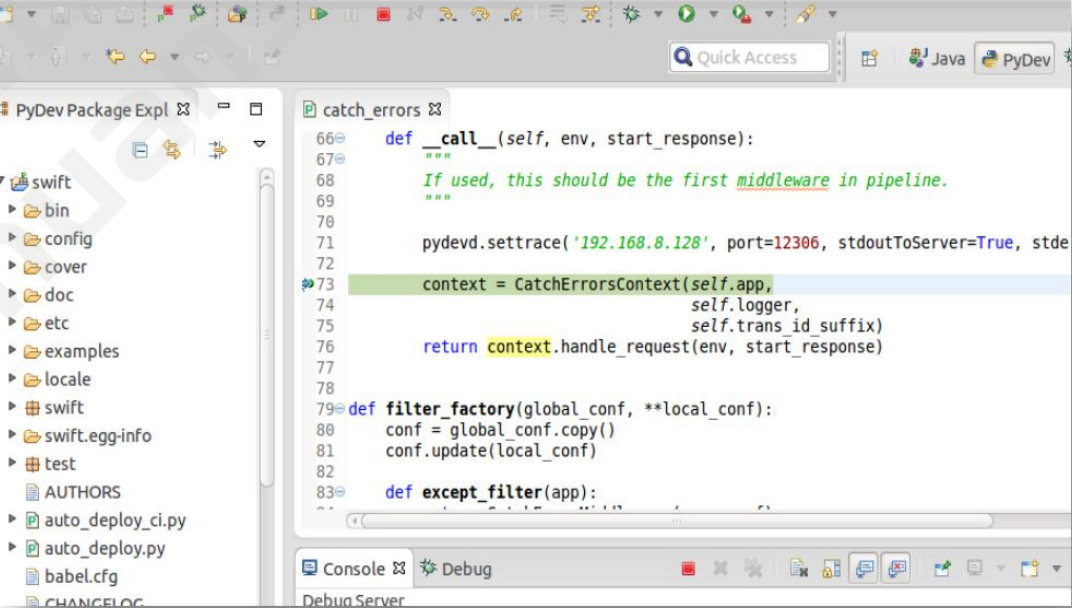Open the Run launch dropdown arrow
This screenshot has height=608, width=1072.
tap(713, 14)
